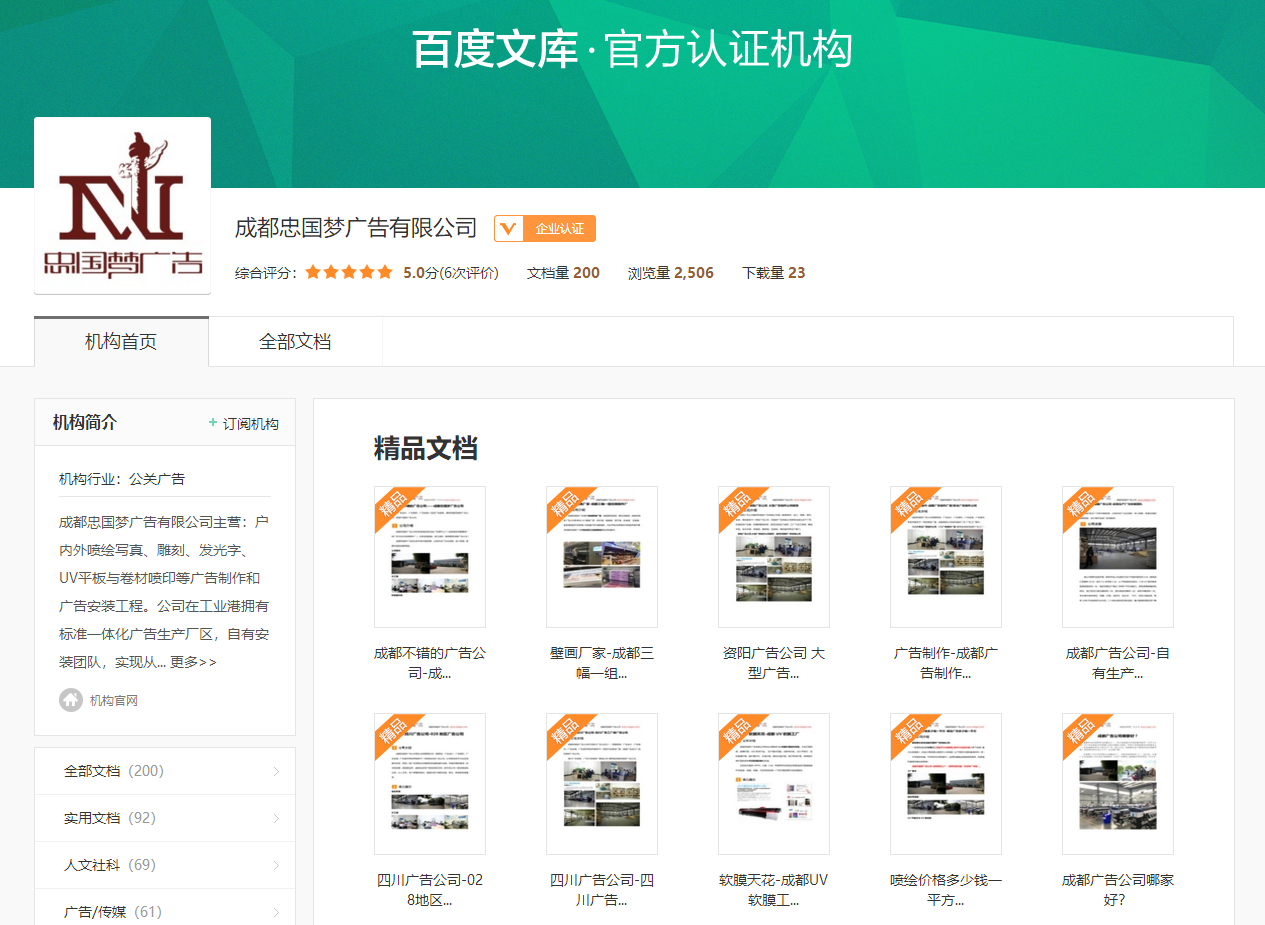Click the 精品文档 section heading
Screen dimensions: 1265x925
tap(426, 448)
